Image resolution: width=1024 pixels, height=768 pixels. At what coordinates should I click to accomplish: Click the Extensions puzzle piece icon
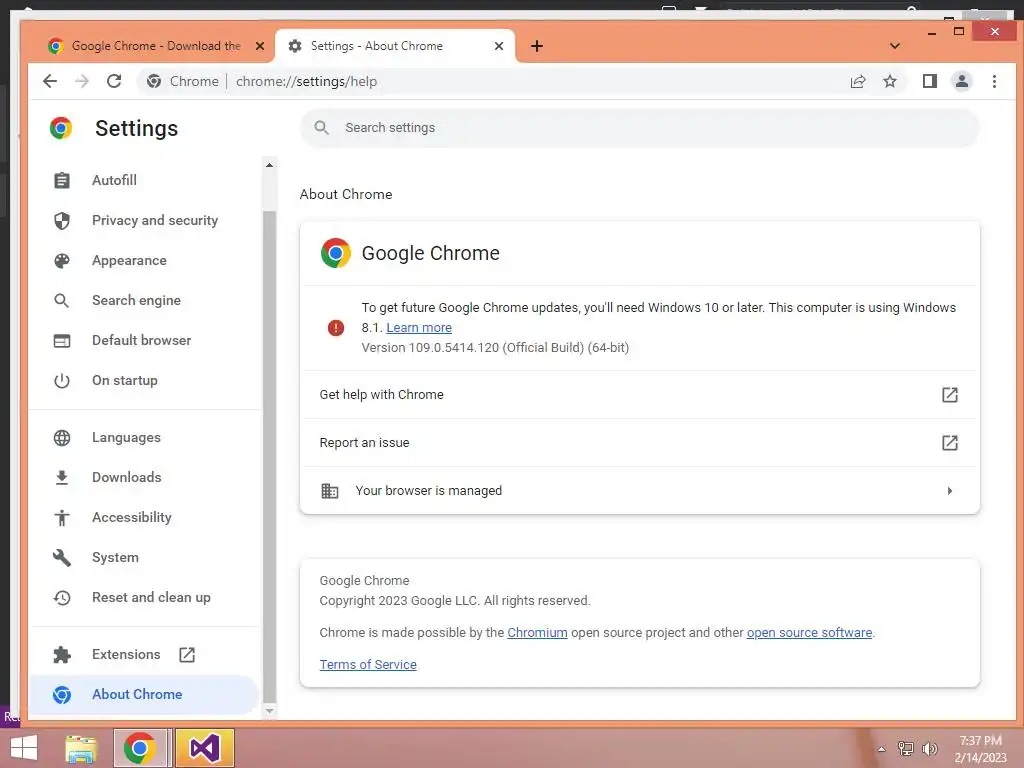(62, 654)
